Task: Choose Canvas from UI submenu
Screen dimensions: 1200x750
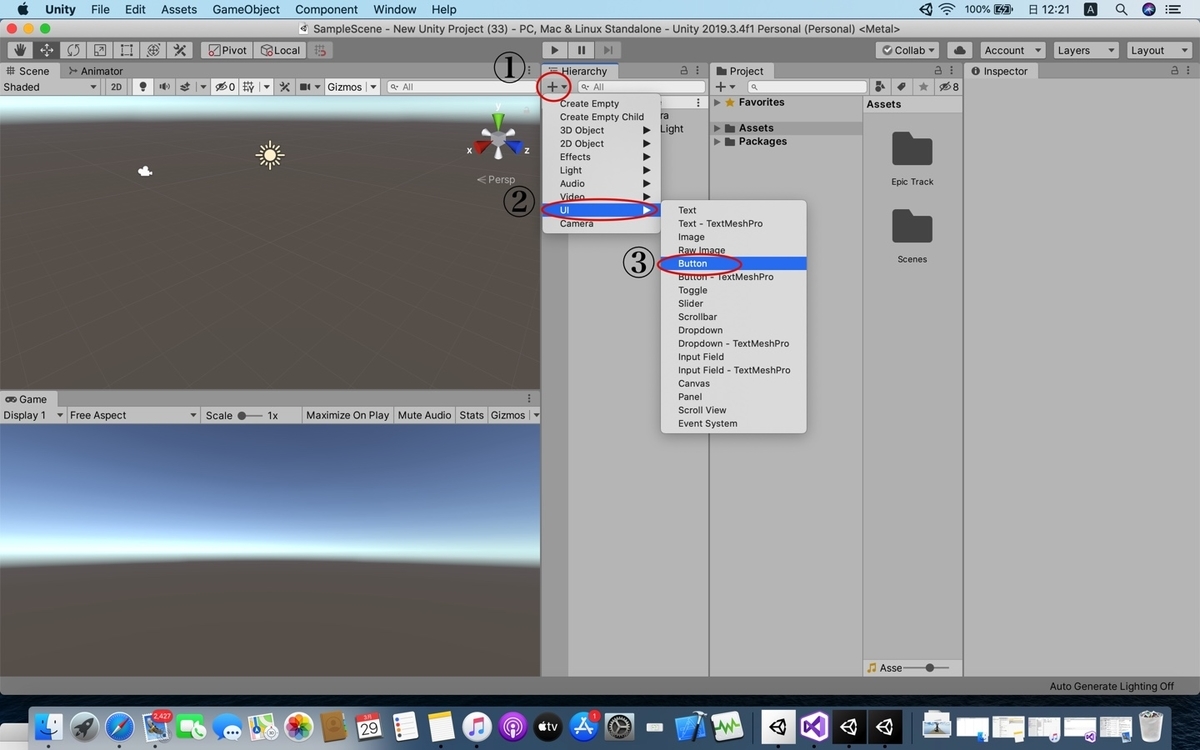Action: point(733,383)
